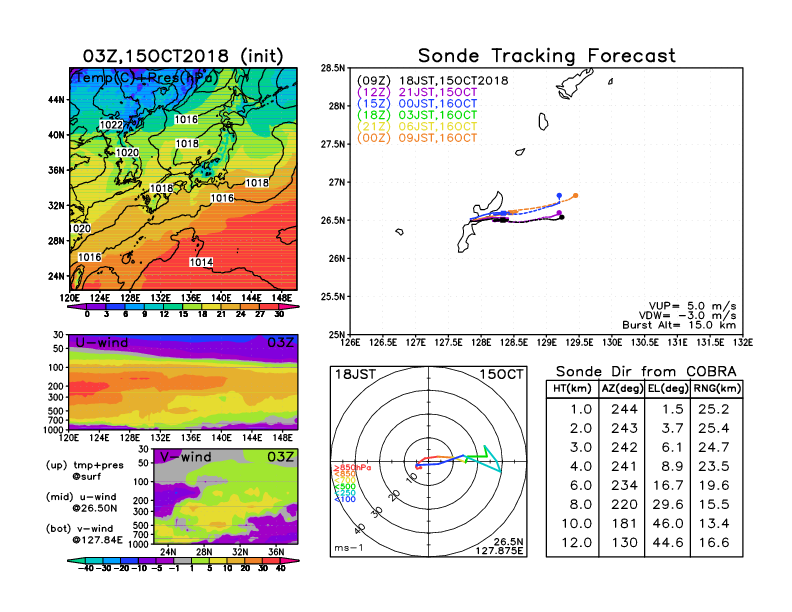Click the 'HT(km)' column header

point(572,389)
